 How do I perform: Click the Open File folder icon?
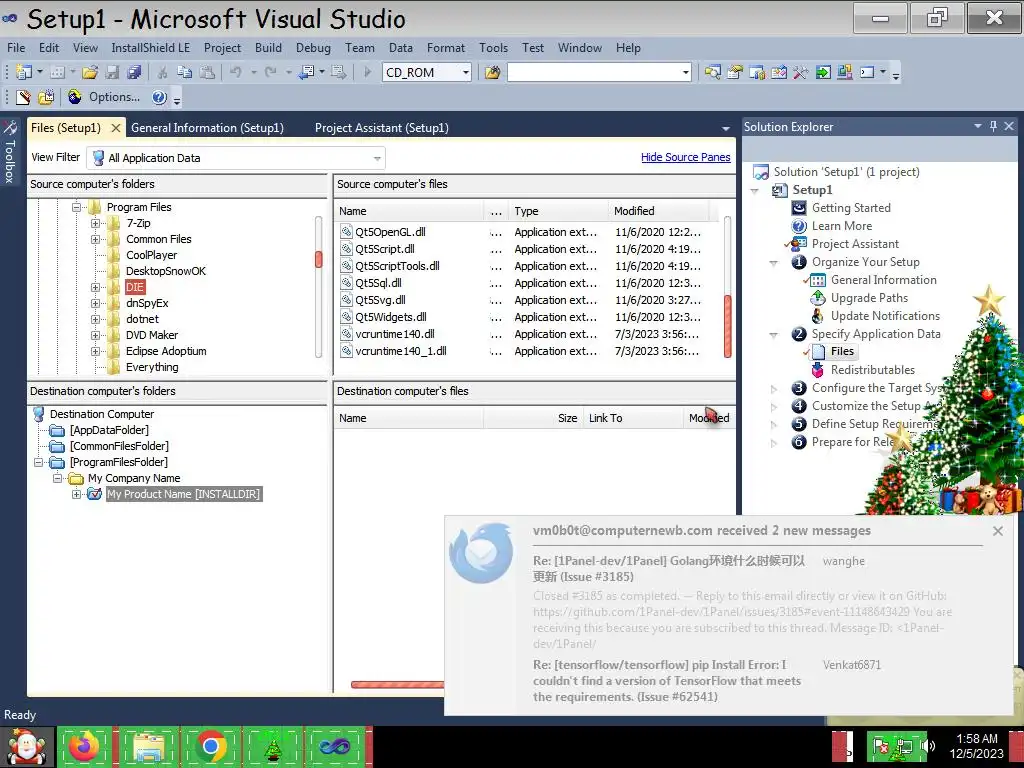(x=90, y=72)
